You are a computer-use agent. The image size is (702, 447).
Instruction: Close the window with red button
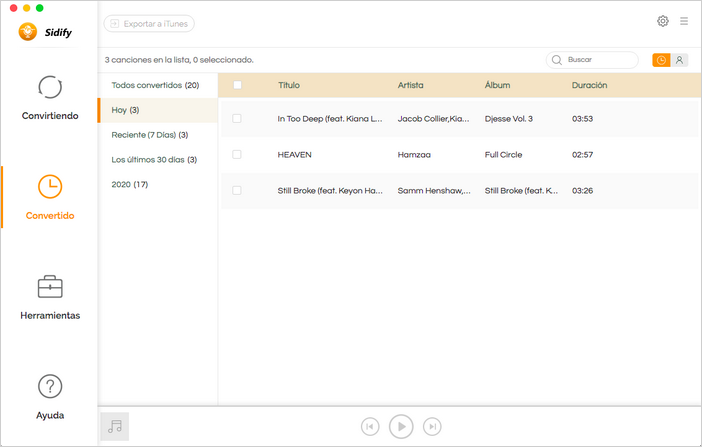13,8
